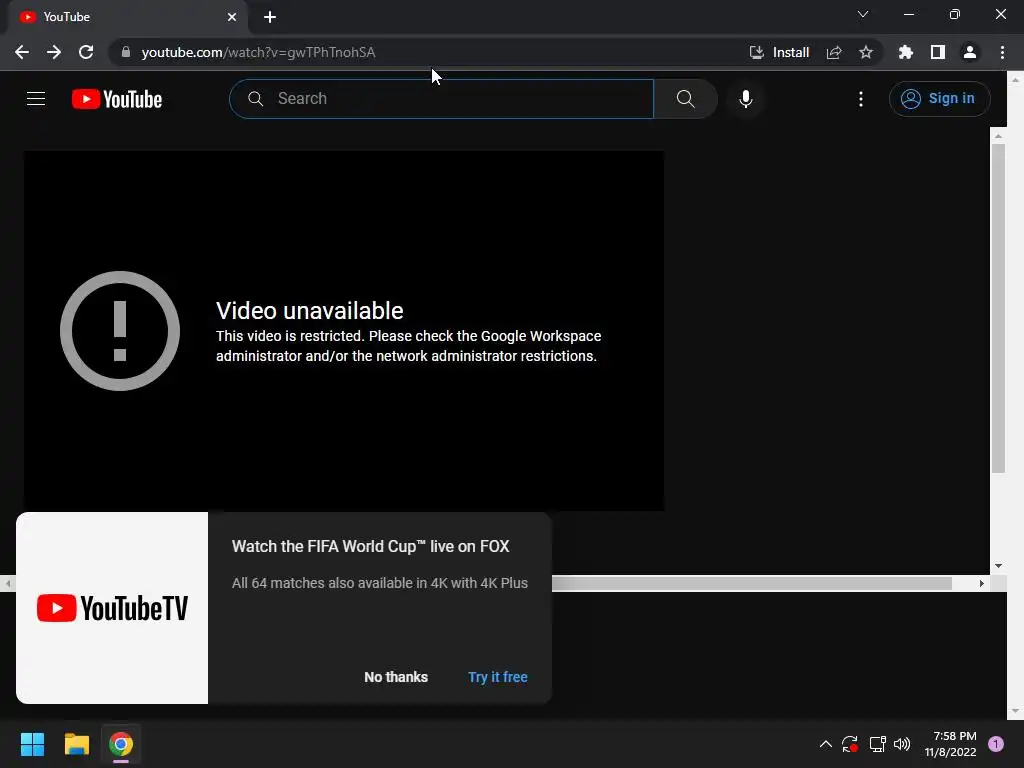Bookmark this tab with the star

tap(866, 52)
